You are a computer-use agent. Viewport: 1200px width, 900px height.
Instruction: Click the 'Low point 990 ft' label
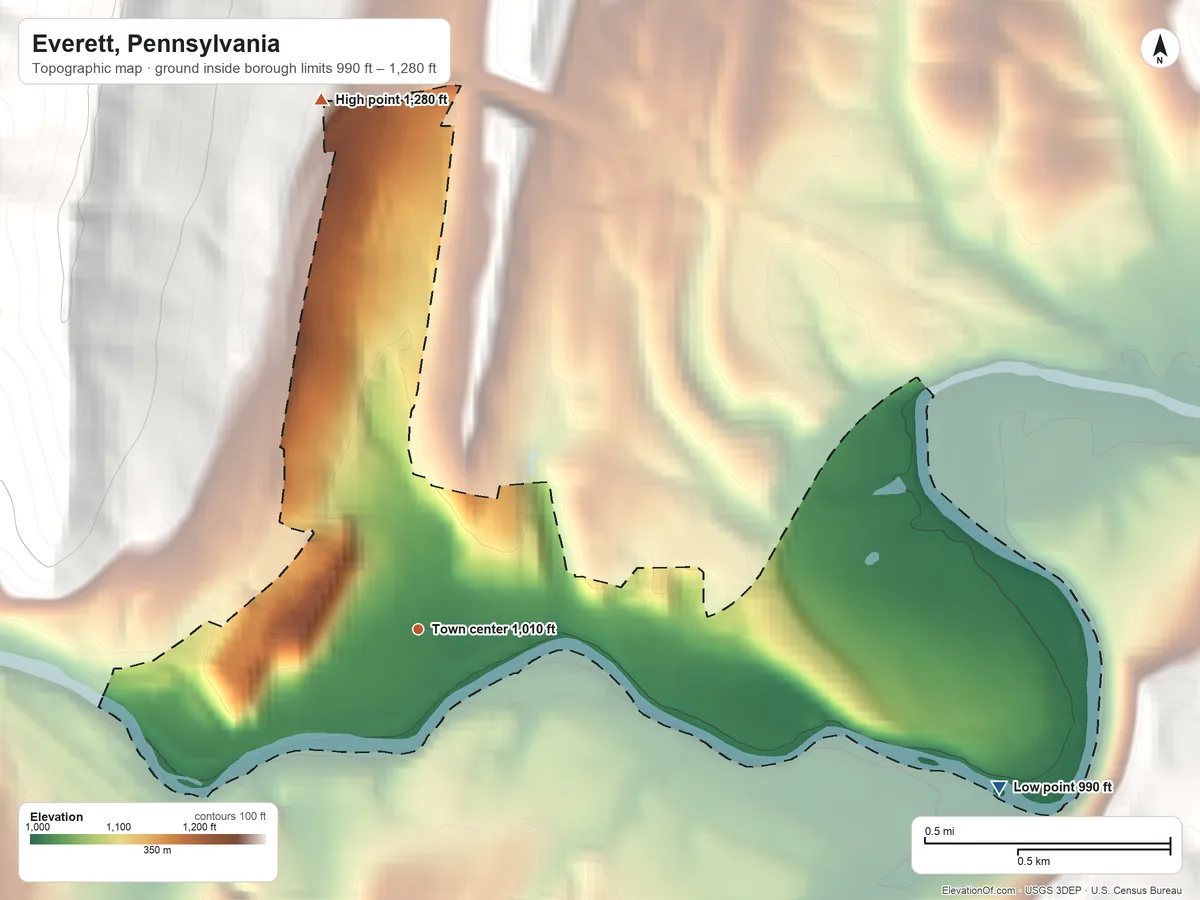pos(1062,787)
